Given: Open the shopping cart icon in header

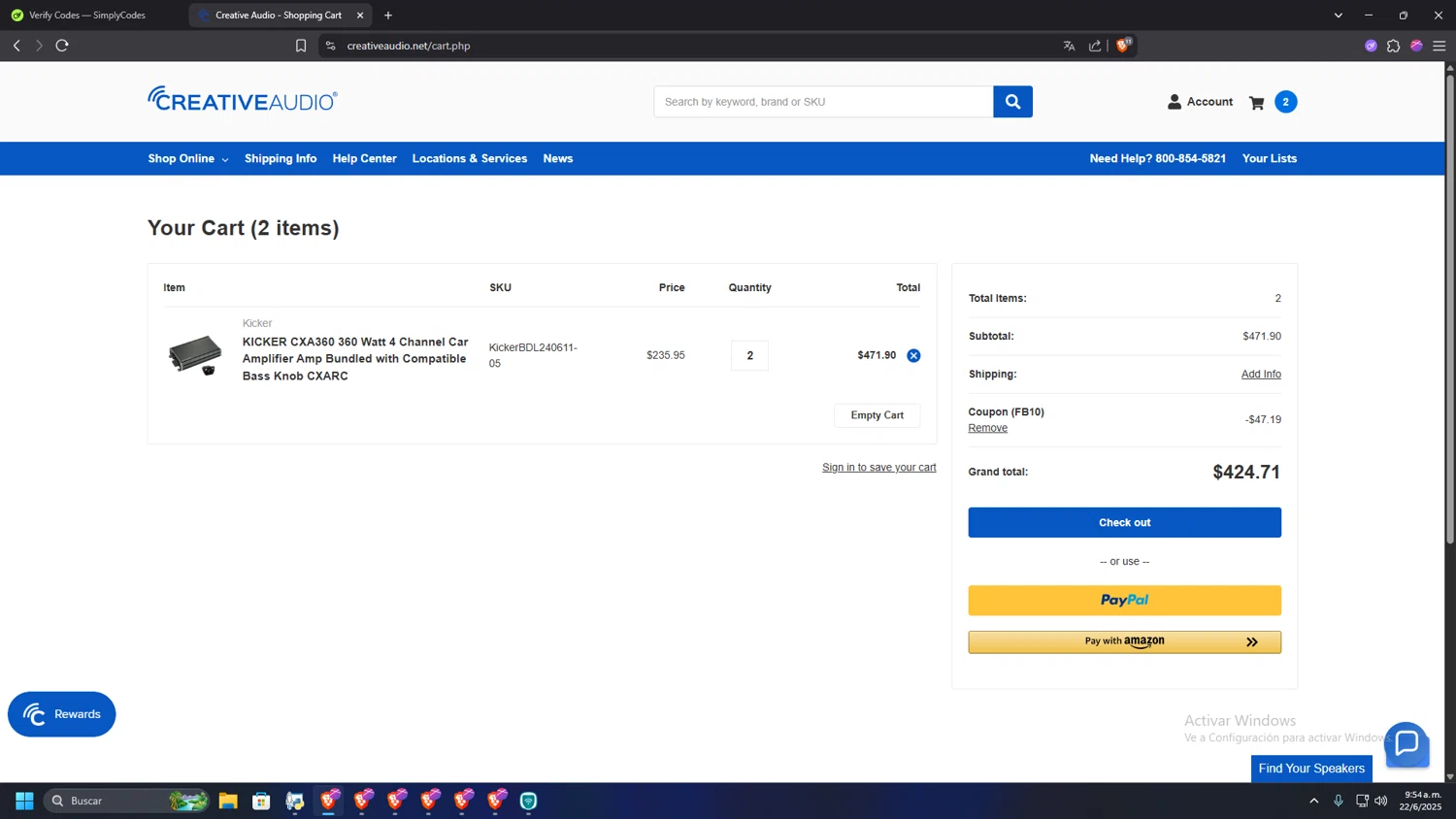Looking at the screenshot, I should coord(1256,102).
